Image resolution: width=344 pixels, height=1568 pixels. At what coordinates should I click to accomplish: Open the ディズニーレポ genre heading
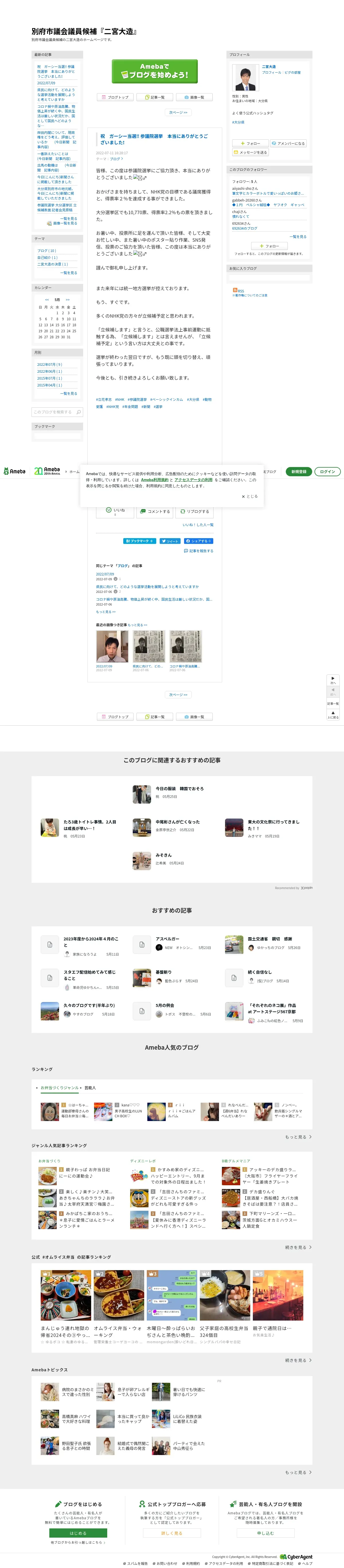pos(142,1161)
